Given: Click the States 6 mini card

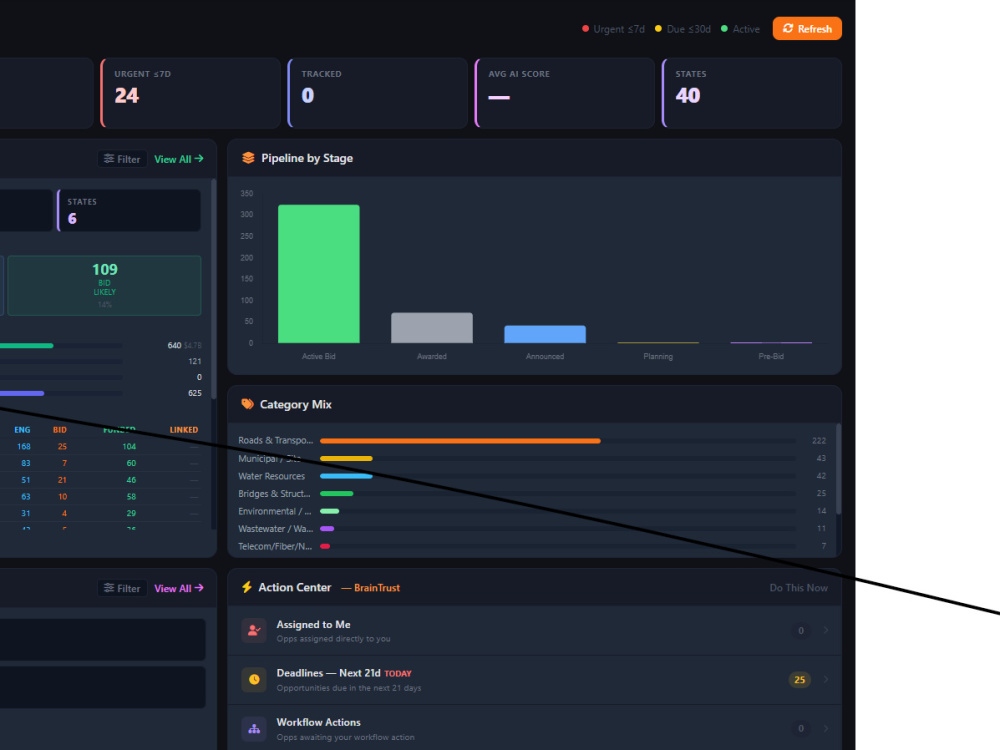Looking at the screenshot, I should (129, 210).
